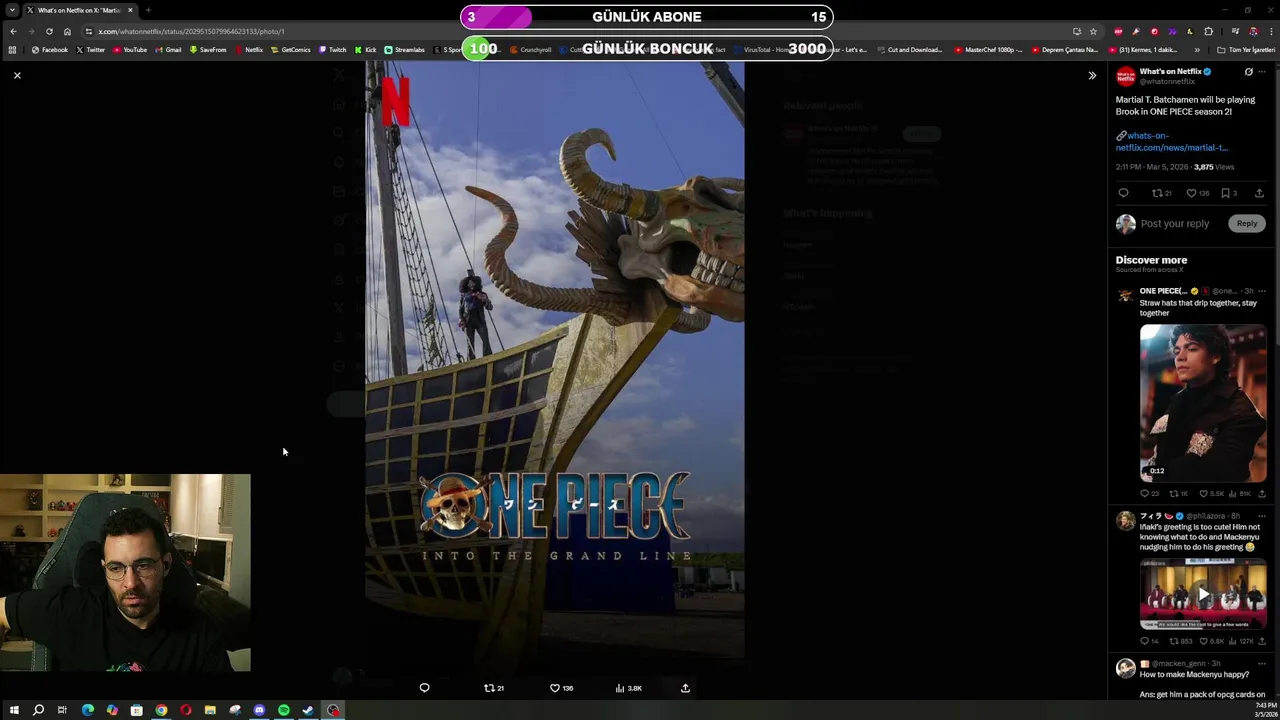Viewport: 1280px width, 720px height.
Task: Open the Tüm Yer İşaretleri folder
Action: click(1247, 50)
